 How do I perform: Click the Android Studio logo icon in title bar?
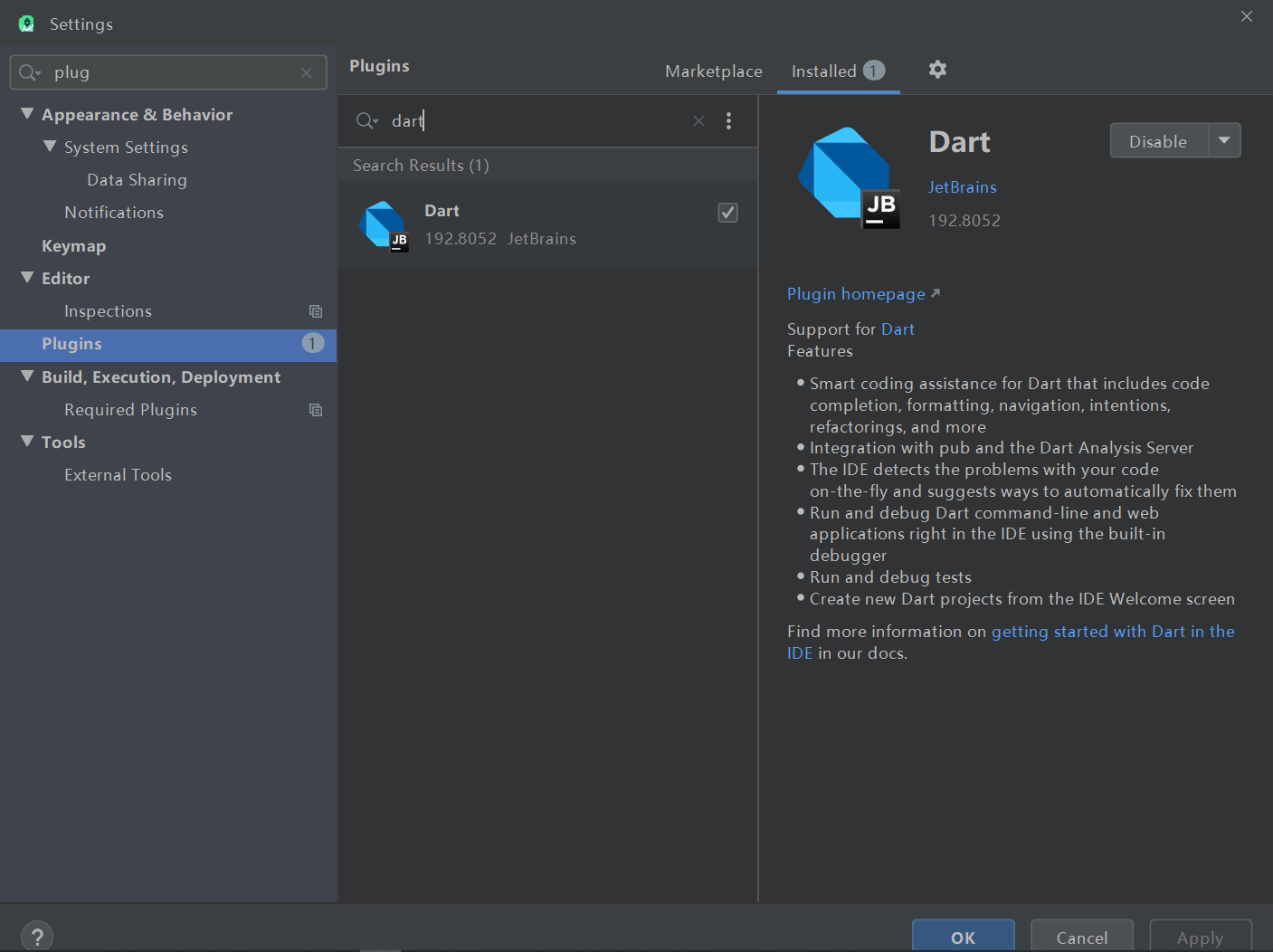(26, 24)
